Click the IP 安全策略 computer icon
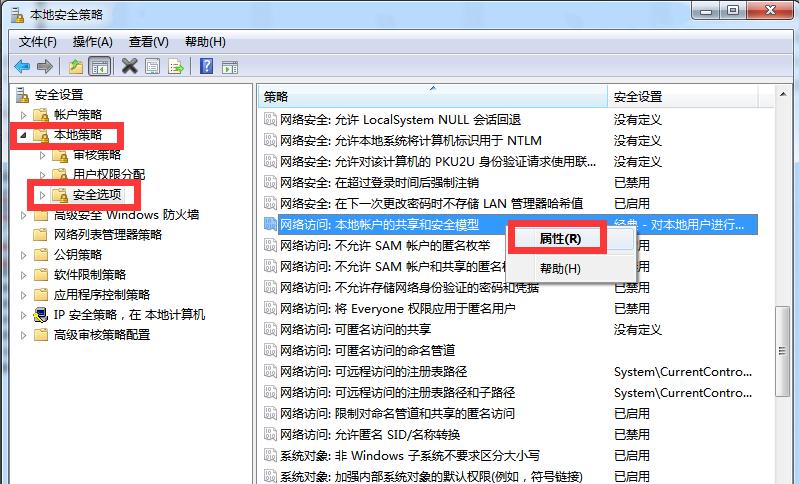799x484 pixels. pos(41,314)
